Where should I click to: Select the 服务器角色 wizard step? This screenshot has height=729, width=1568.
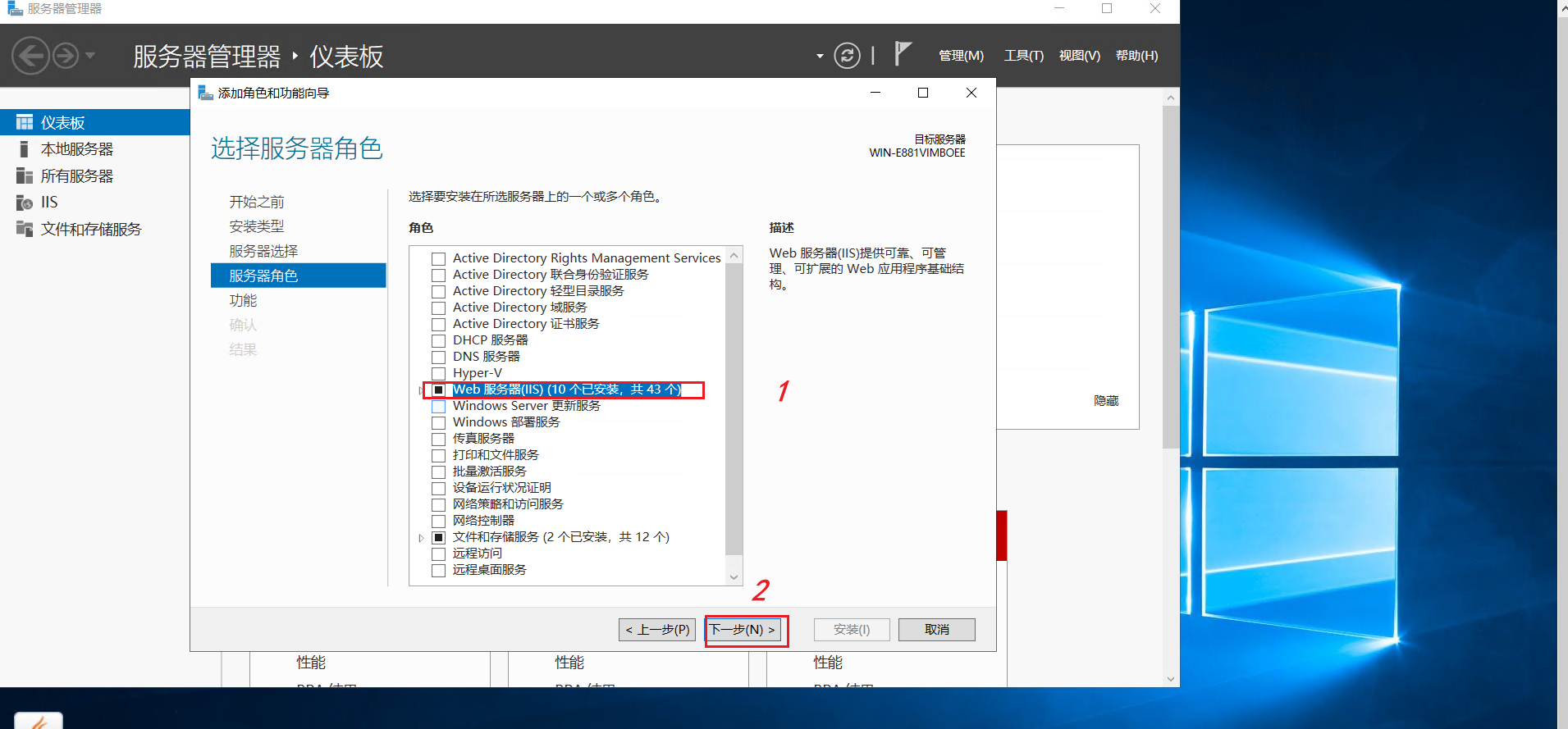click(298, 276)
